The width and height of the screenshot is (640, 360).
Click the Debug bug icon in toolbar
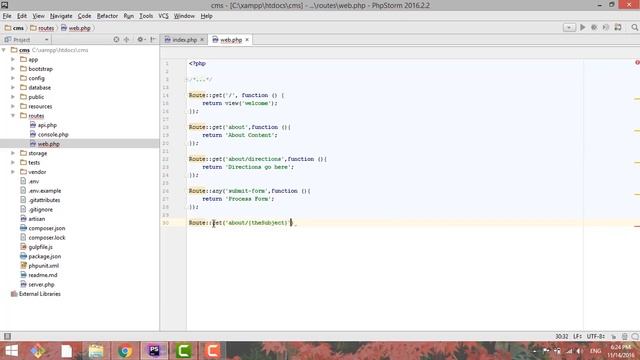point(594,27)
